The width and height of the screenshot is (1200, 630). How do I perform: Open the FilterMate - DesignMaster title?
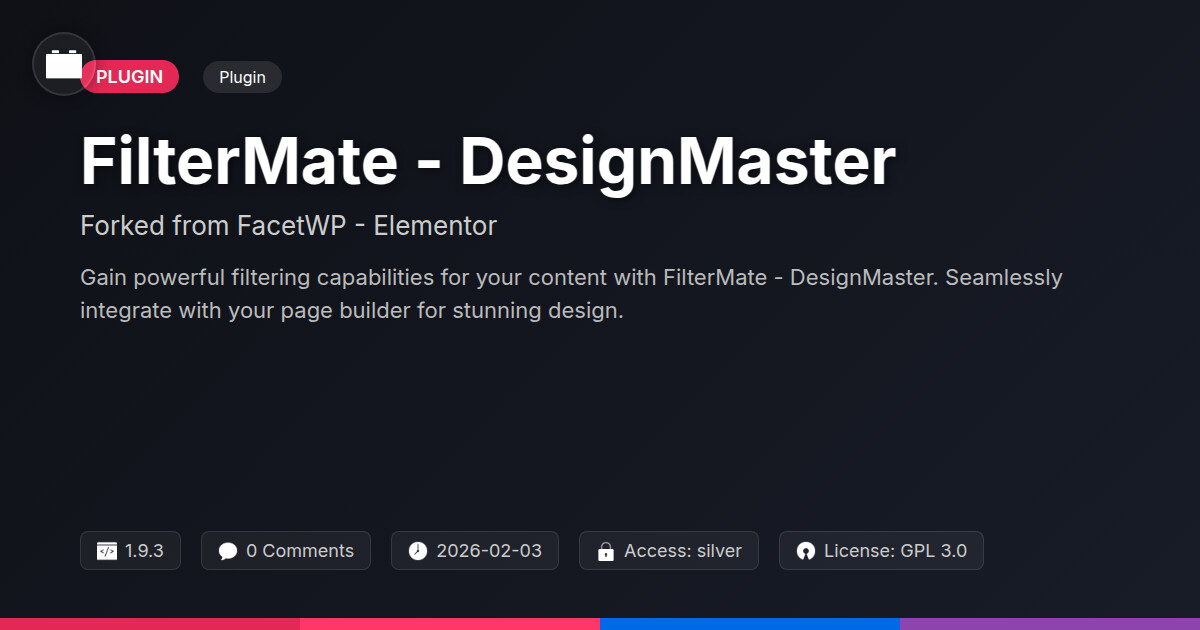pos(488,163)
